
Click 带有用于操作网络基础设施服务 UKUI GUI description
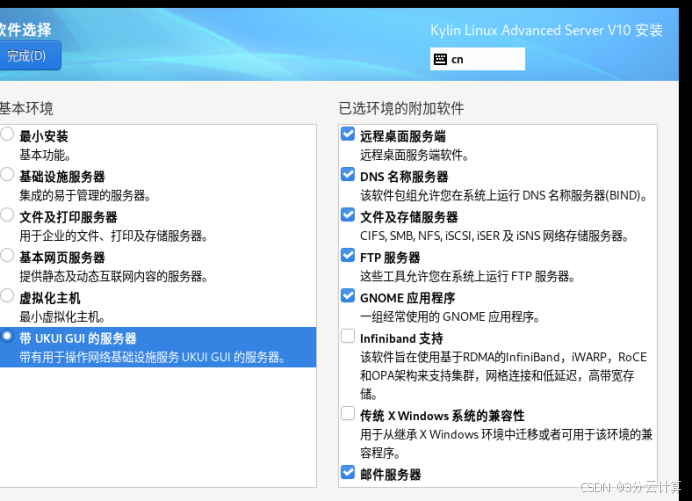(x=153, y=357)
